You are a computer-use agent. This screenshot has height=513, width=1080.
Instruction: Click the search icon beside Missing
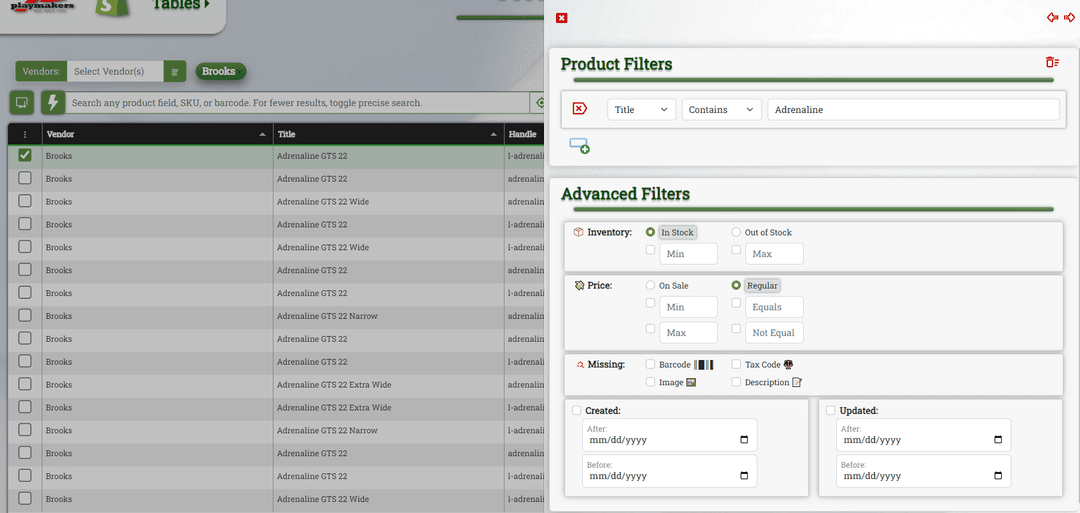[x=580, y=364]
